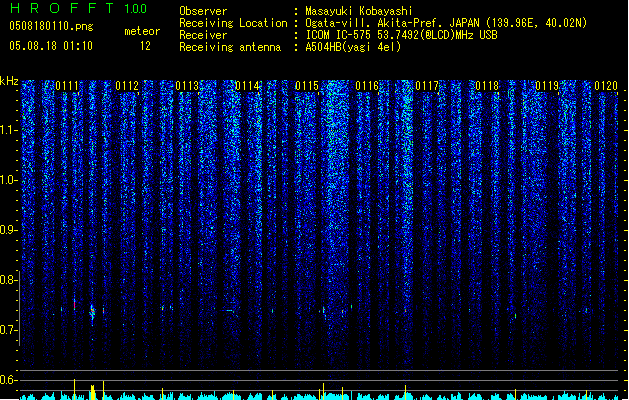Click the 0111 time marker

coord(67,86)
